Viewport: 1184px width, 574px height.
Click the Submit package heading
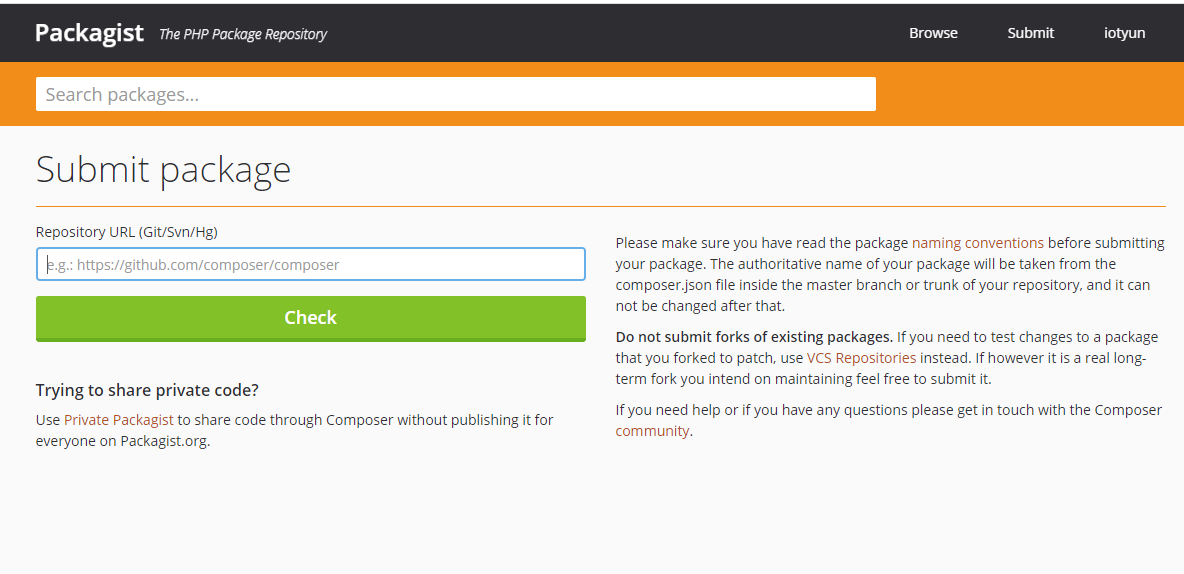163,169
